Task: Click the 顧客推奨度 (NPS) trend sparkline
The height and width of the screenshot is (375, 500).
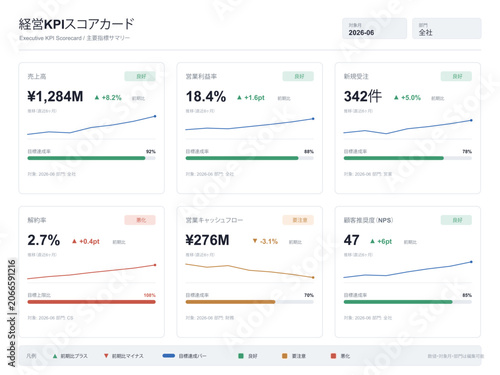Action: [x=408, y=269]
